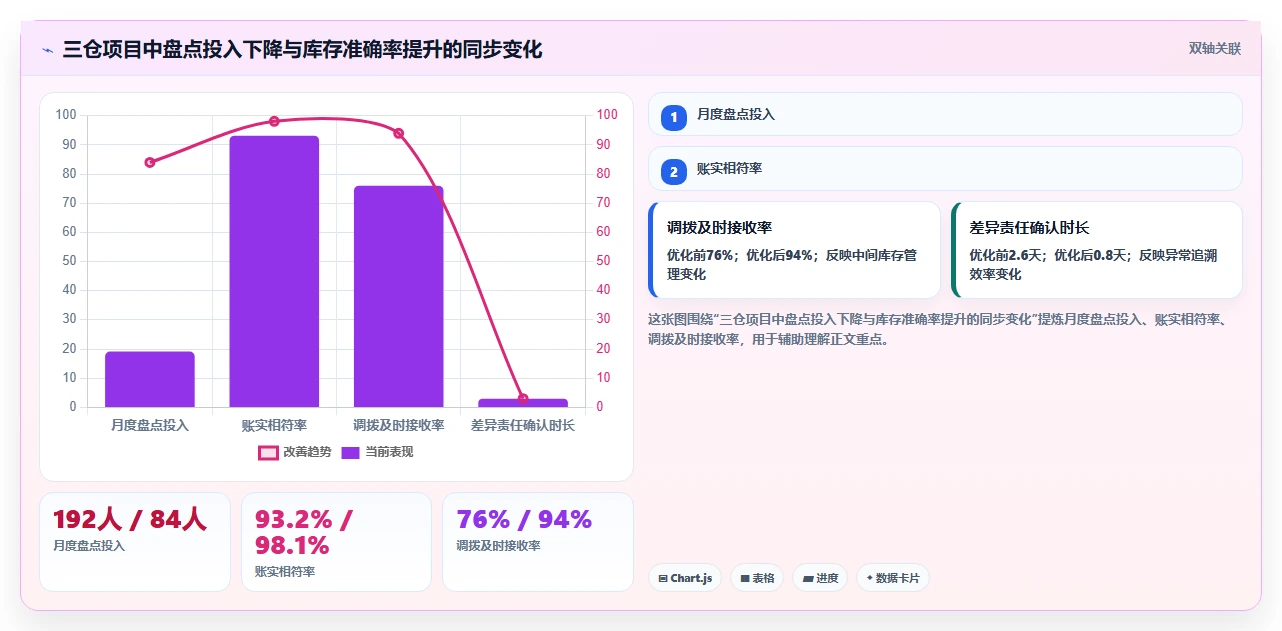
Task: Select numbered item 1 月度盘点投入
Action: [x=945, y=115]
